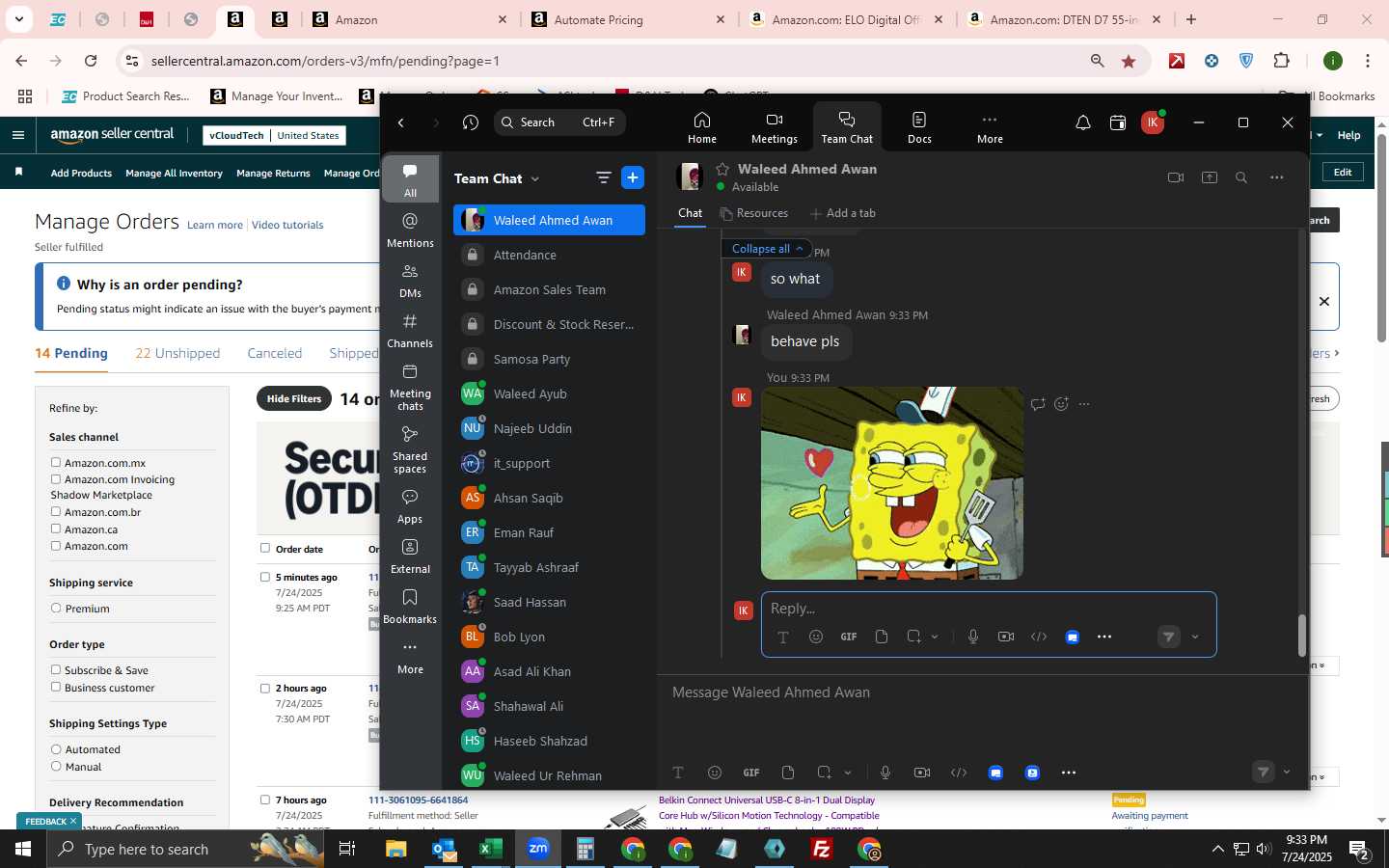The width and height of the screenshot is (1389, 868).
Task: Search within this chat
Action: pyautogui.click(x=1241, y=177)
